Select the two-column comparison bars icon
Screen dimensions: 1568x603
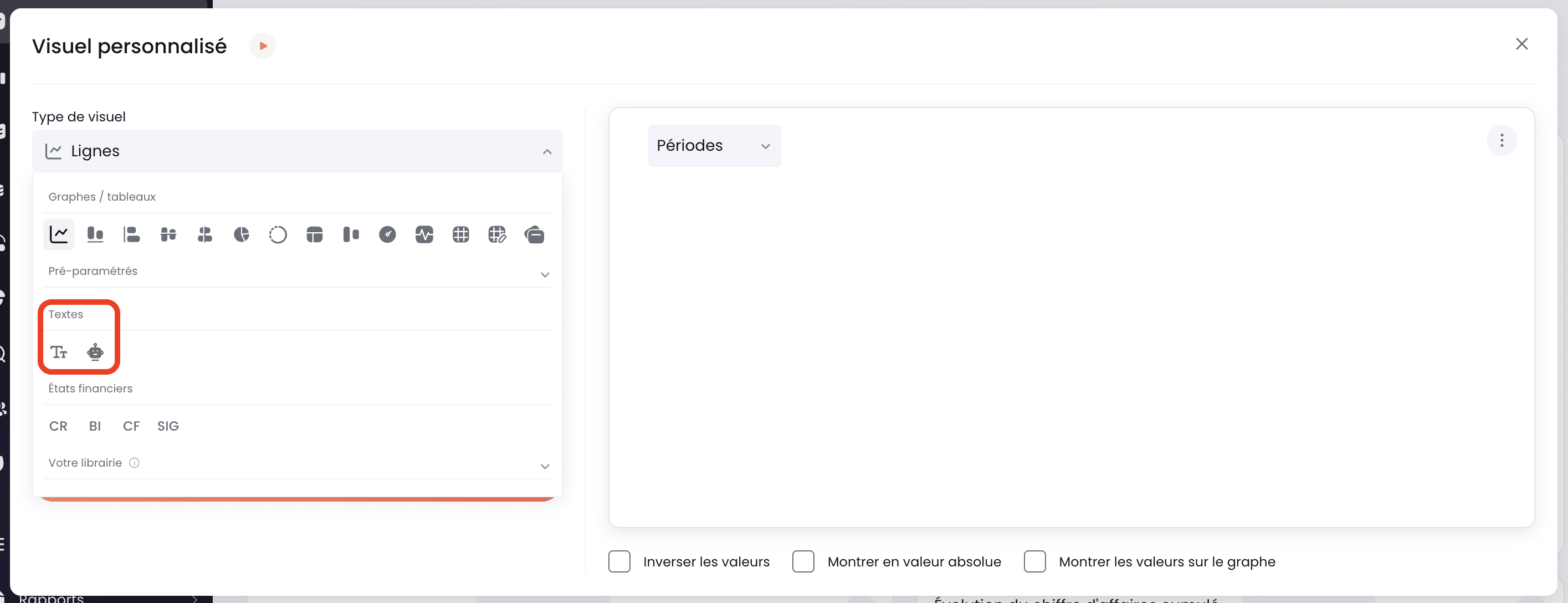tap(351, 234)
